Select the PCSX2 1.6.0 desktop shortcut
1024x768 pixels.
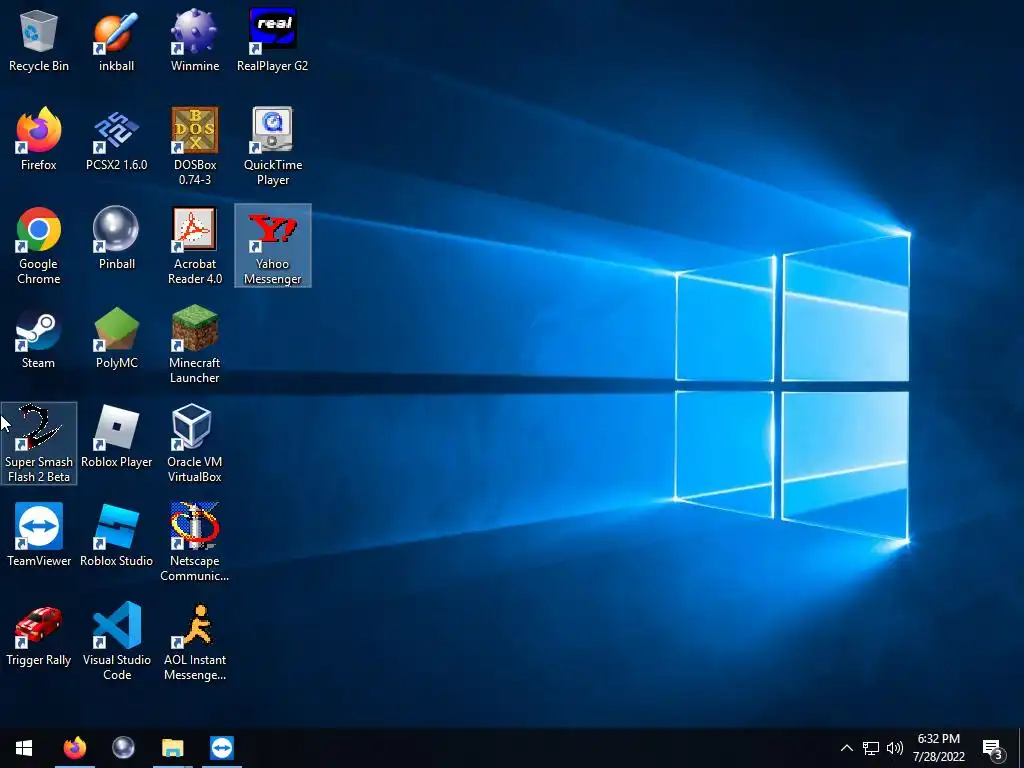click(x=116, y=140)
